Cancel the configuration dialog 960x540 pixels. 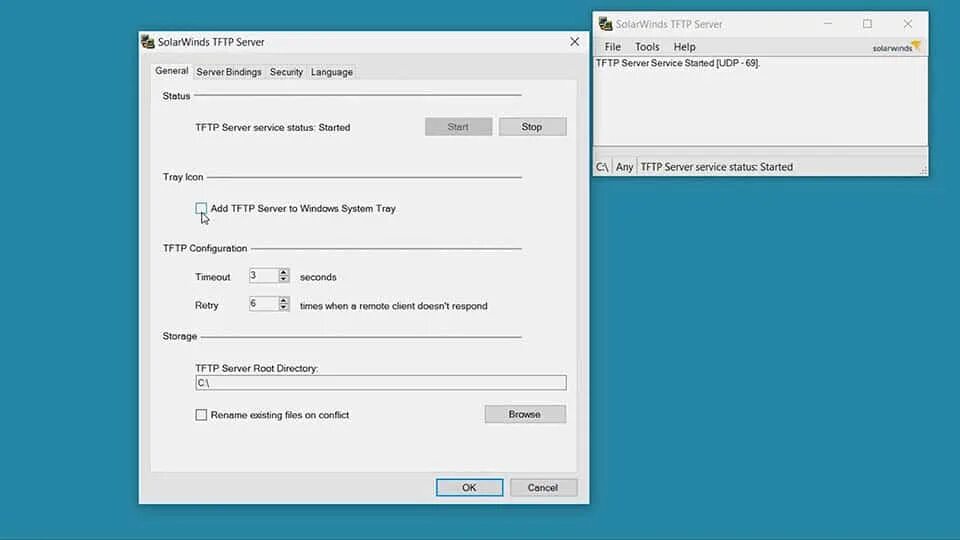pos(543,487)
